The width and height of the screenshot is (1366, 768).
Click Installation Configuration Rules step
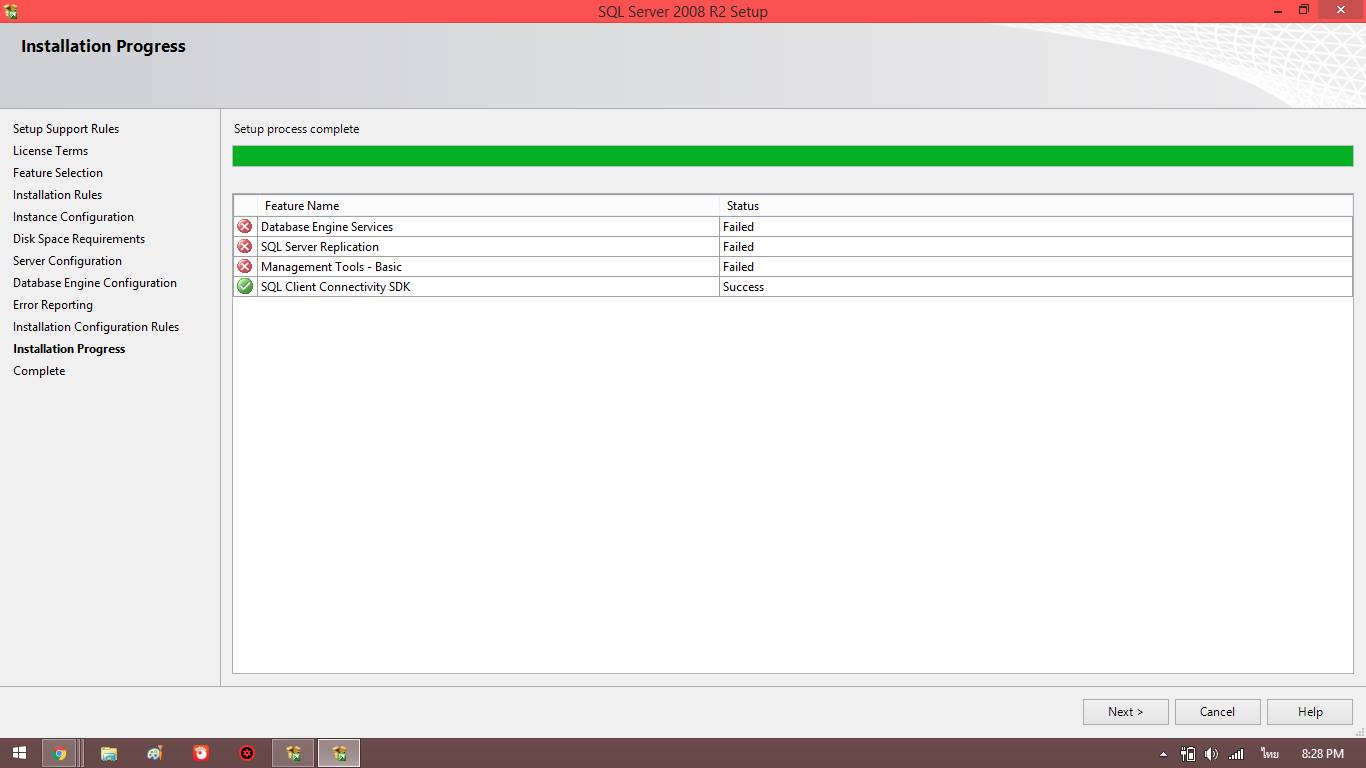(x=96, y=327)
